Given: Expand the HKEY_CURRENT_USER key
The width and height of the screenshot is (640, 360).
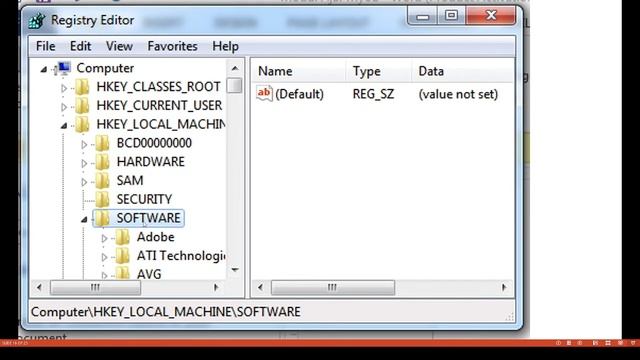Looking at the screenshot, I should [x=64, y=107].
